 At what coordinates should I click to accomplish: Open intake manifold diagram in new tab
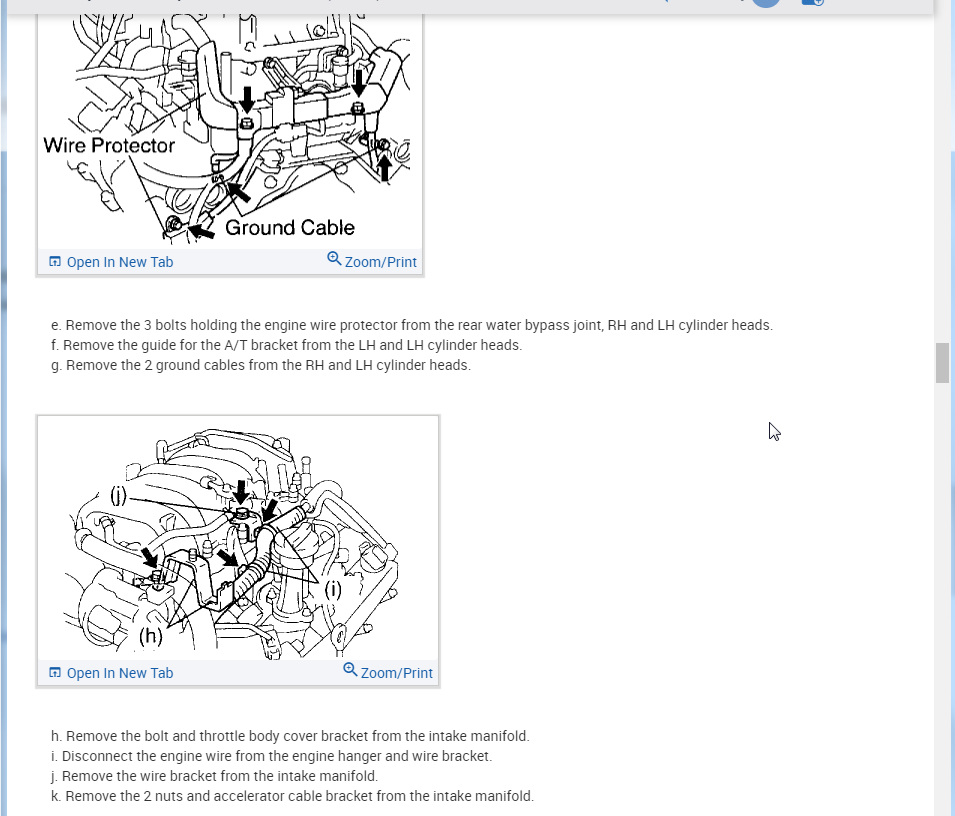(111, 673)
